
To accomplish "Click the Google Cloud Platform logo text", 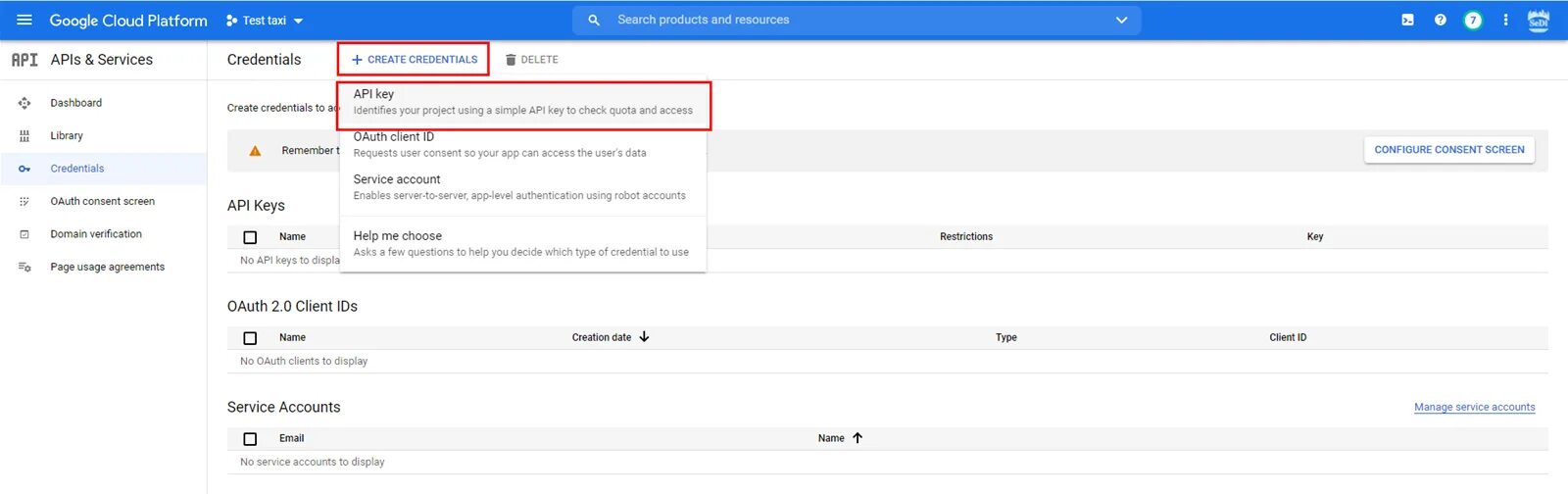I will (x=128, y=20).
